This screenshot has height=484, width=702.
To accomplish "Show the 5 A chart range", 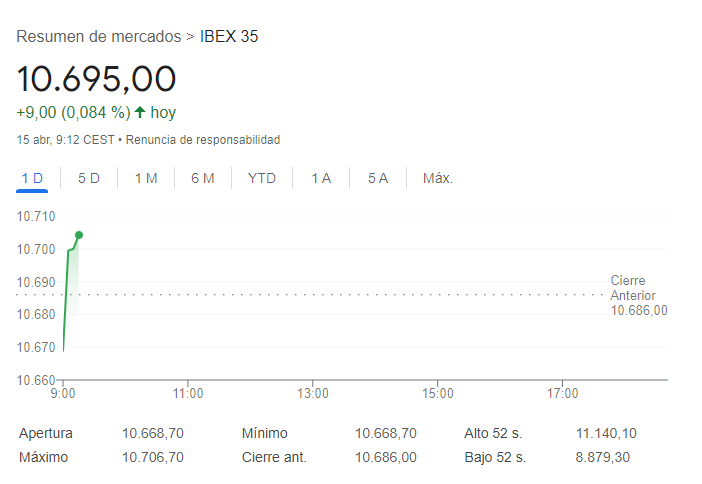I will [377, 178].
